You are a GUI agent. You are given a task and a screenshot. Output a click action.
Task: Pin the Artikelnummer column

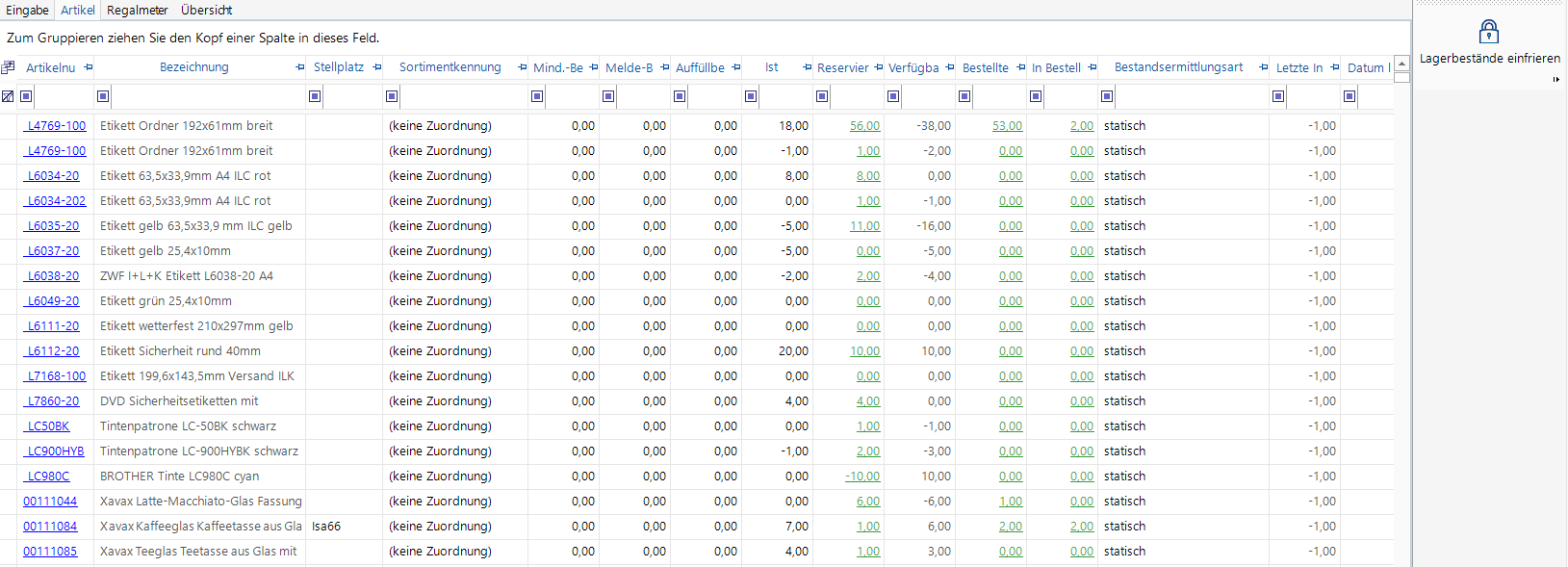click(x=89, y=67)
